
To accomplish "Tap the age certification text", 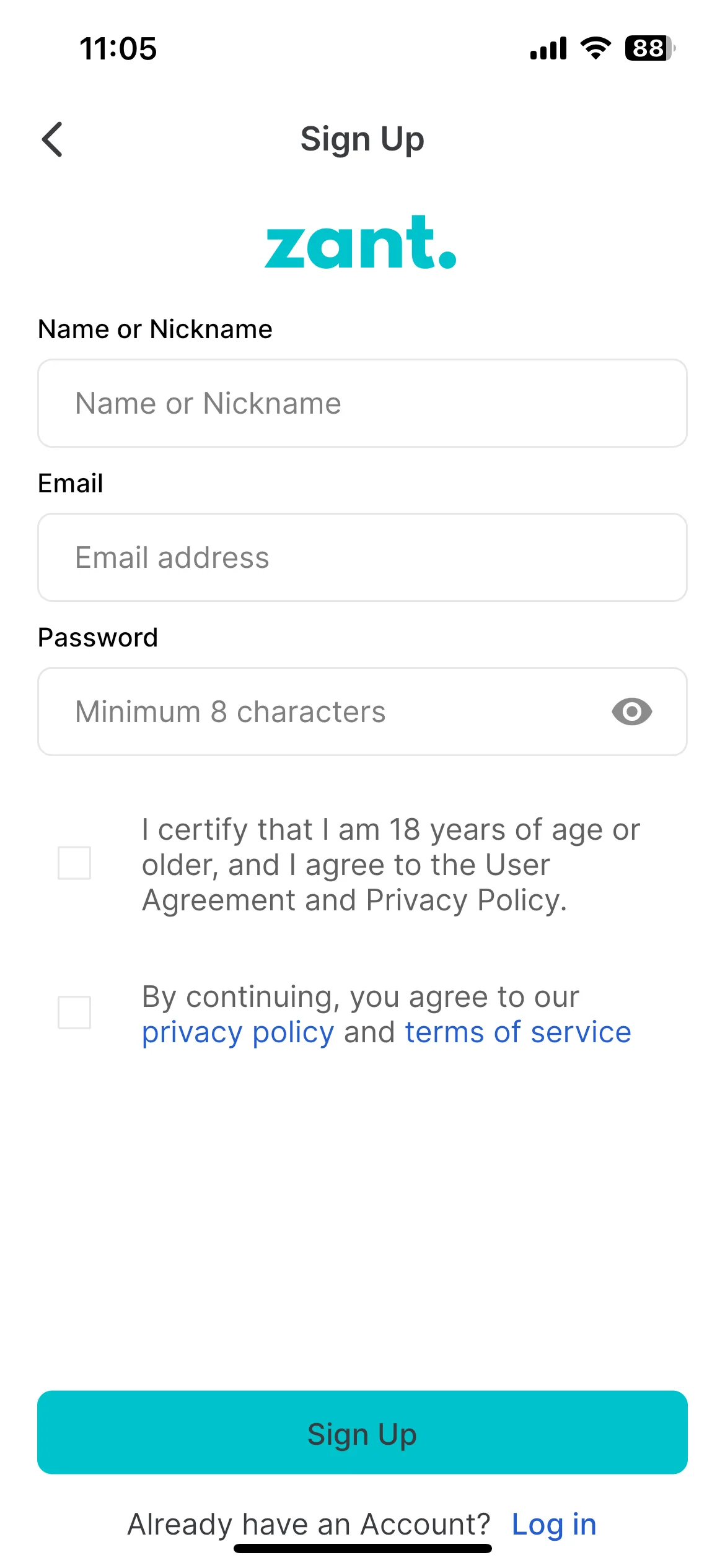I will (391, 865).
